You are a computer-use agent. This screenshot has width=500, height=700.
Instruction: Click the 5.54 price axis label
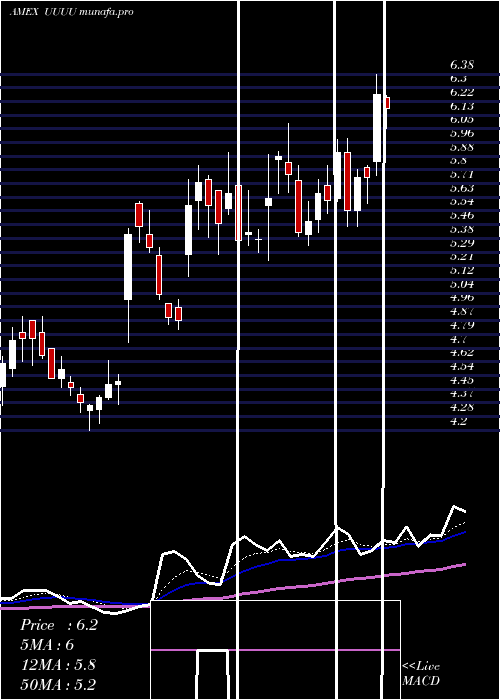tap(462, 201)
